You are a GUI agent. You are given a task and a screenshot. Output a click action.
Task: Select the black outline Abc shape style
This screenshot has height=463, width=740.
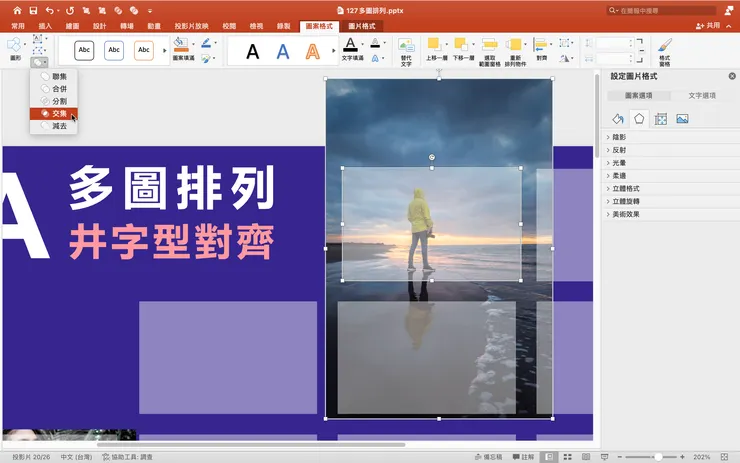tap(84, 50)
